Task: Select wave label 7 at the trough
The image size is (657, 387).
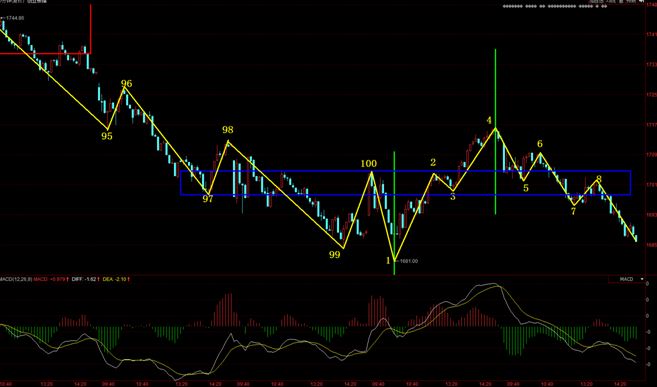Action: coord(573,212)
